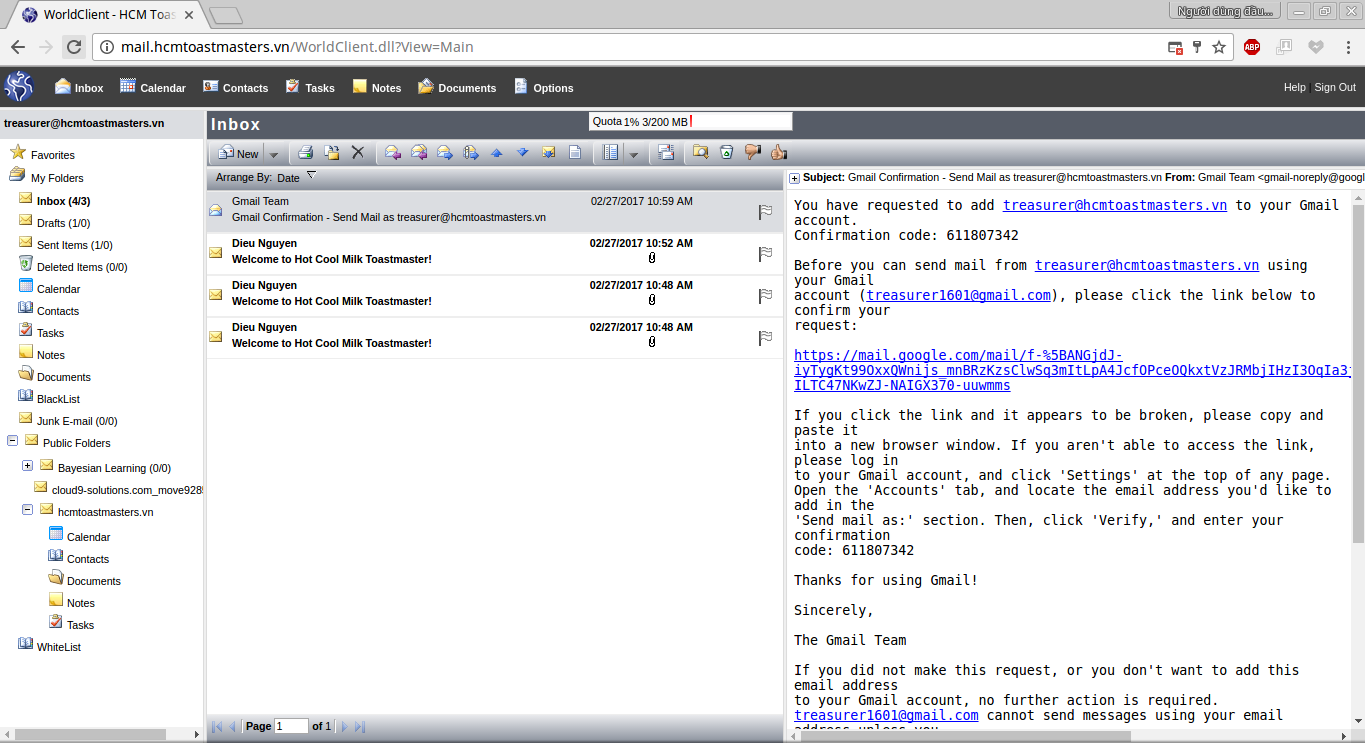
Task: Open Notes from the top menu
Action: [377, 87]
